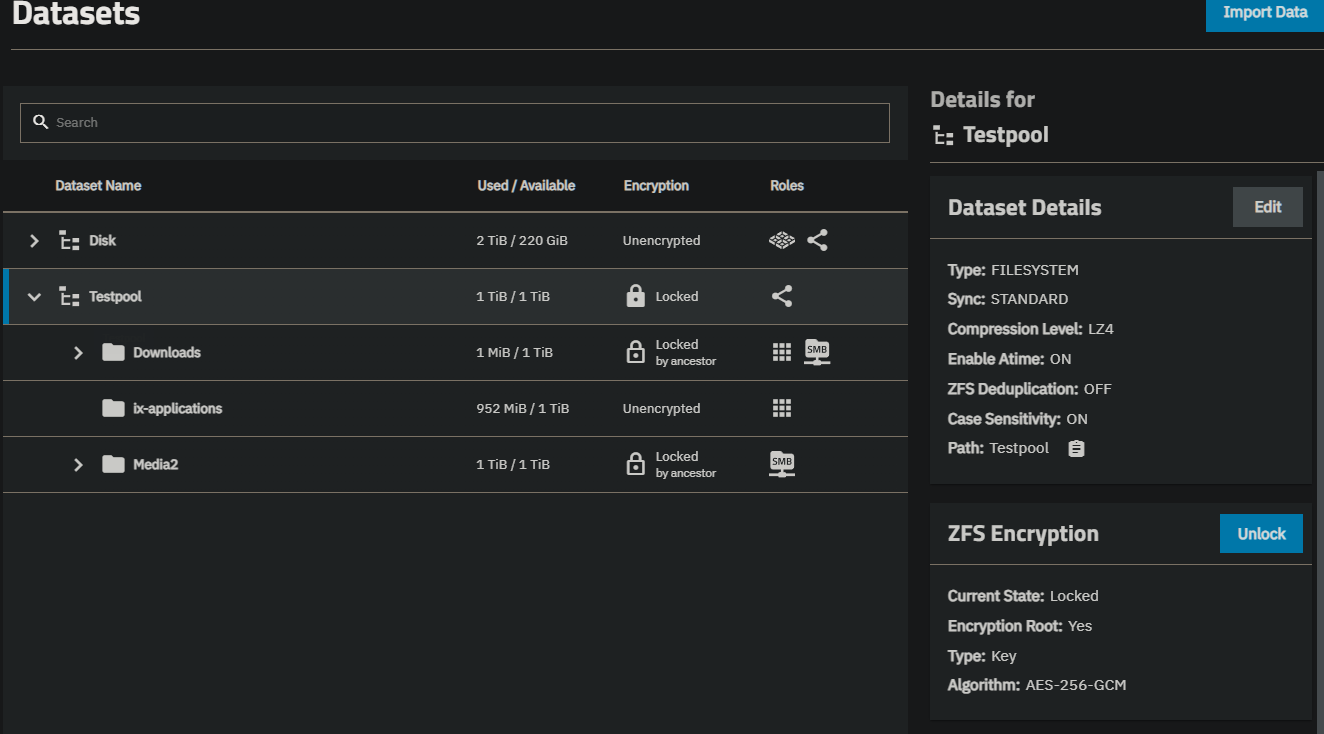Select the Disk dataset name
Viewport: 1324px width, 734px height.
[x=103, y=241]
